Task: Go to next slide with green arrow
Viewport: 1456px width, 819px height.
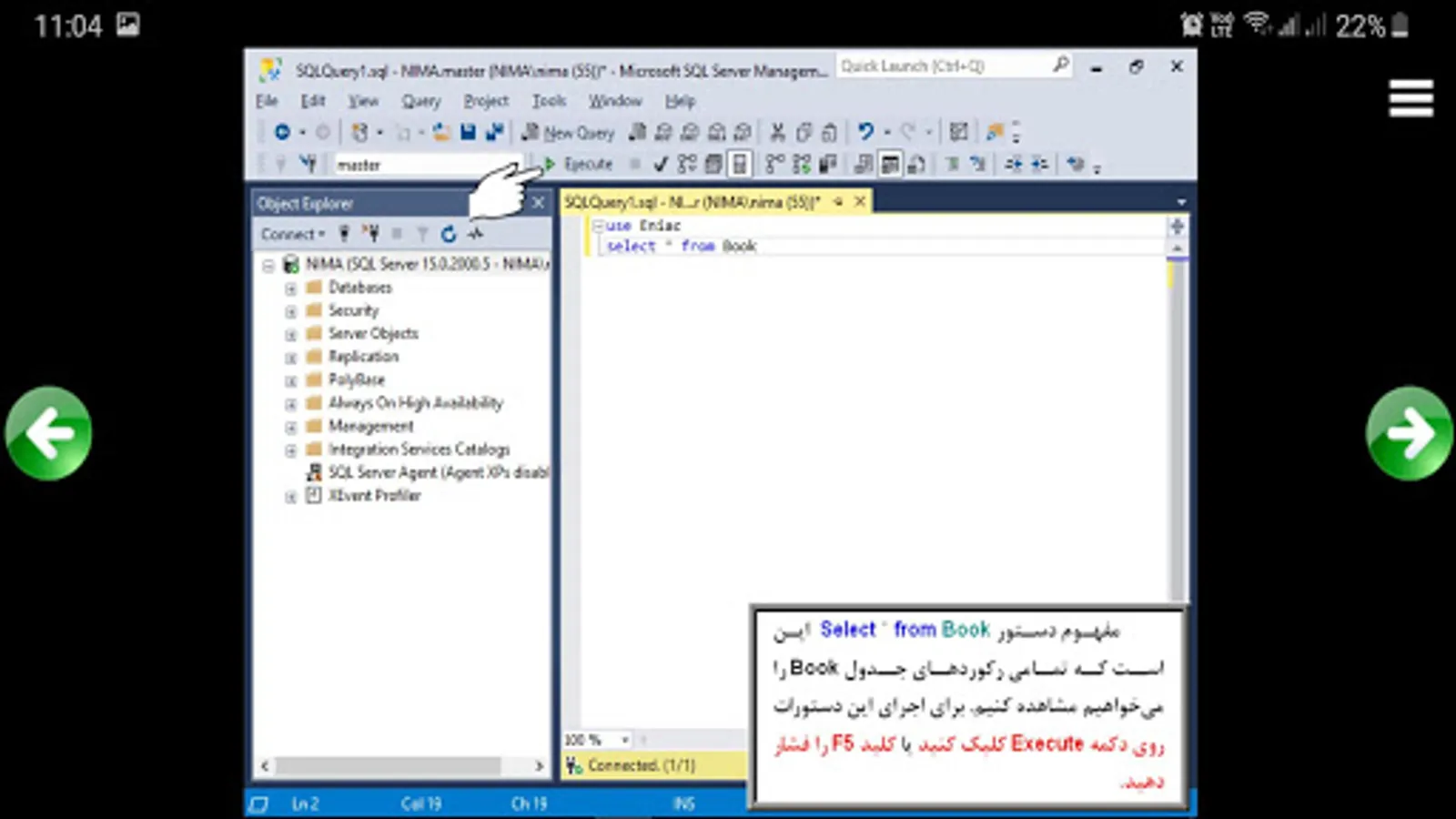Action: (1410, 433)
